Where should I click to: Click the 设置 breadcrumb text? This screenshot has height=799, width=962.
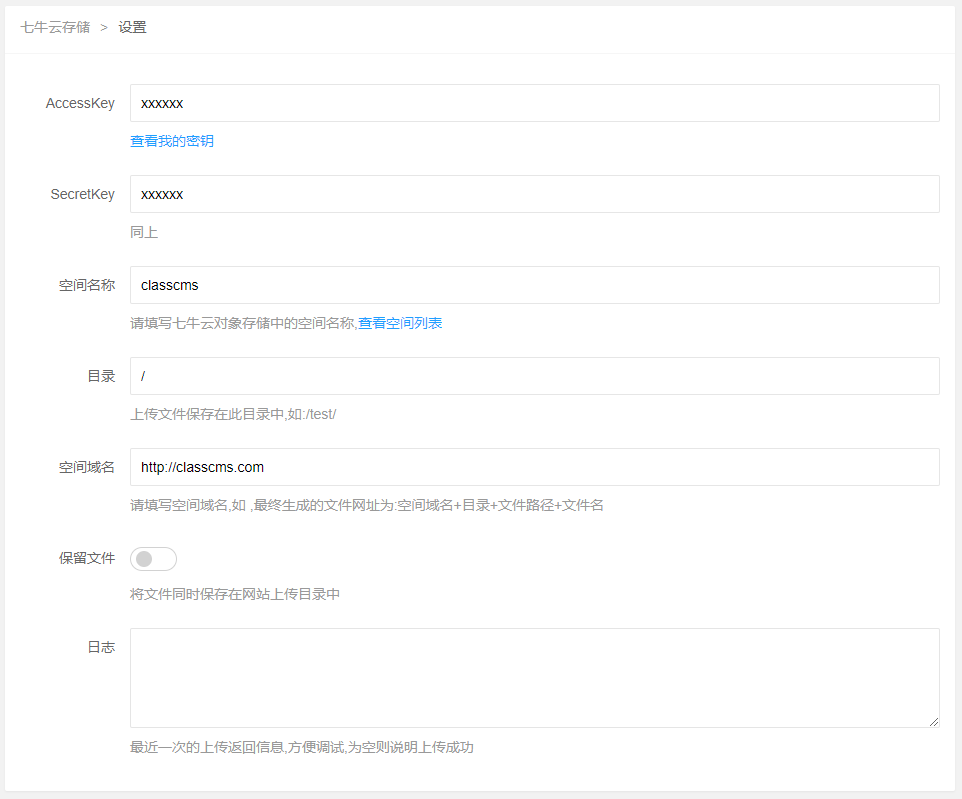pos(133,27)
